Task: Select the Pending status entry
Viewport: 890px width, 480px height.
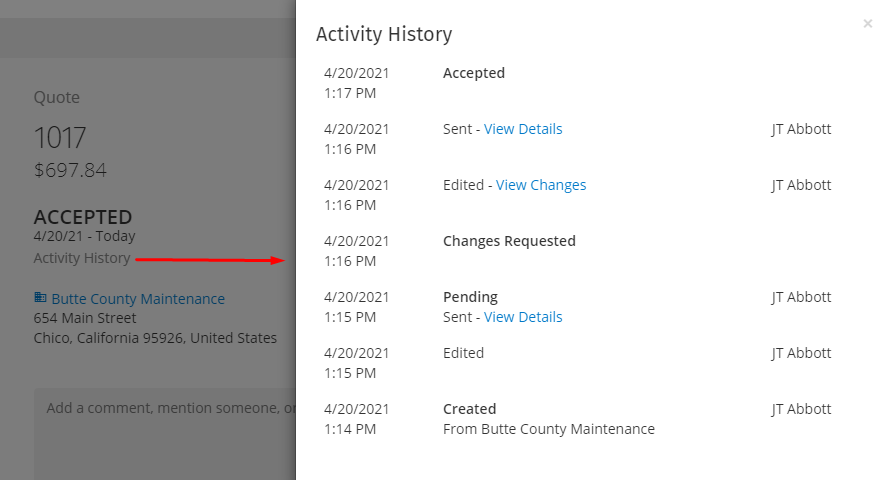Action: pyautogui.click(x=470, y=297)
